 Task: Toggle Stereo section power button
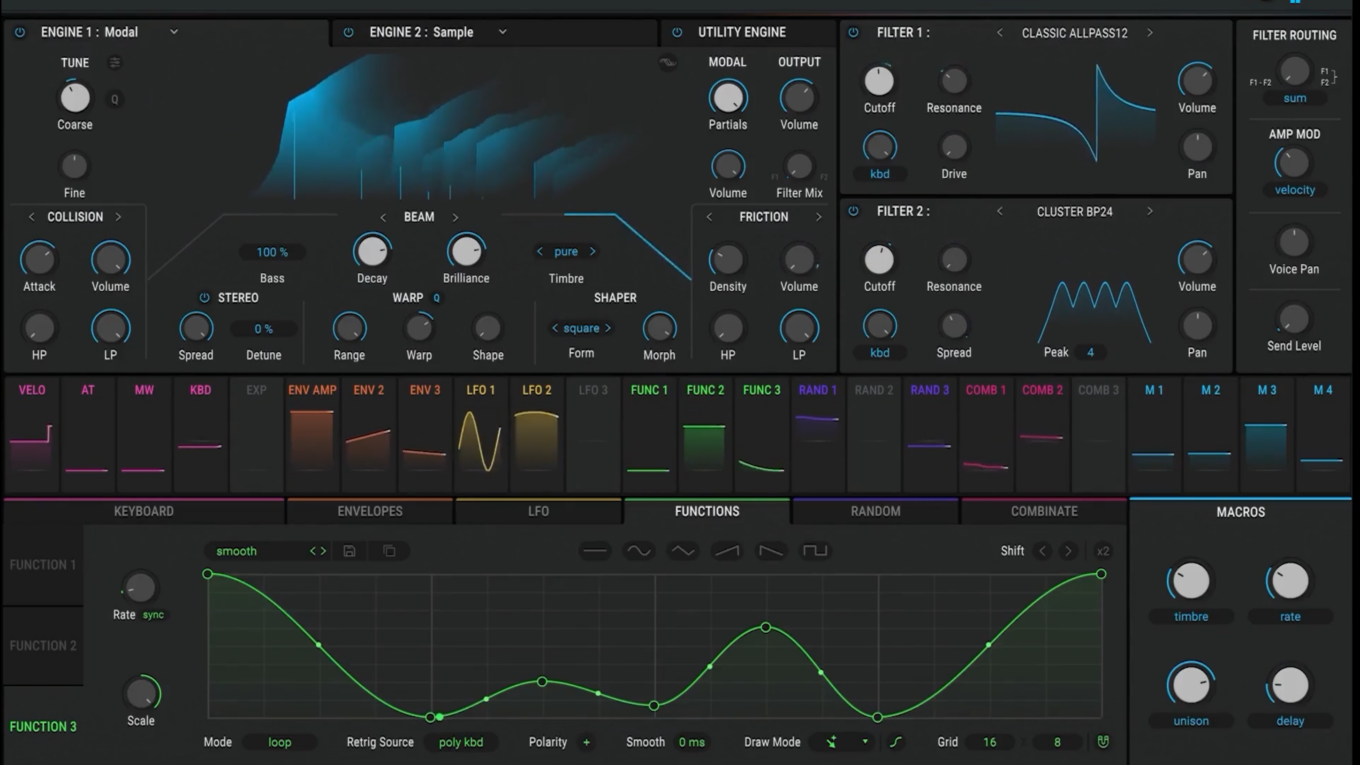[204, 298]
